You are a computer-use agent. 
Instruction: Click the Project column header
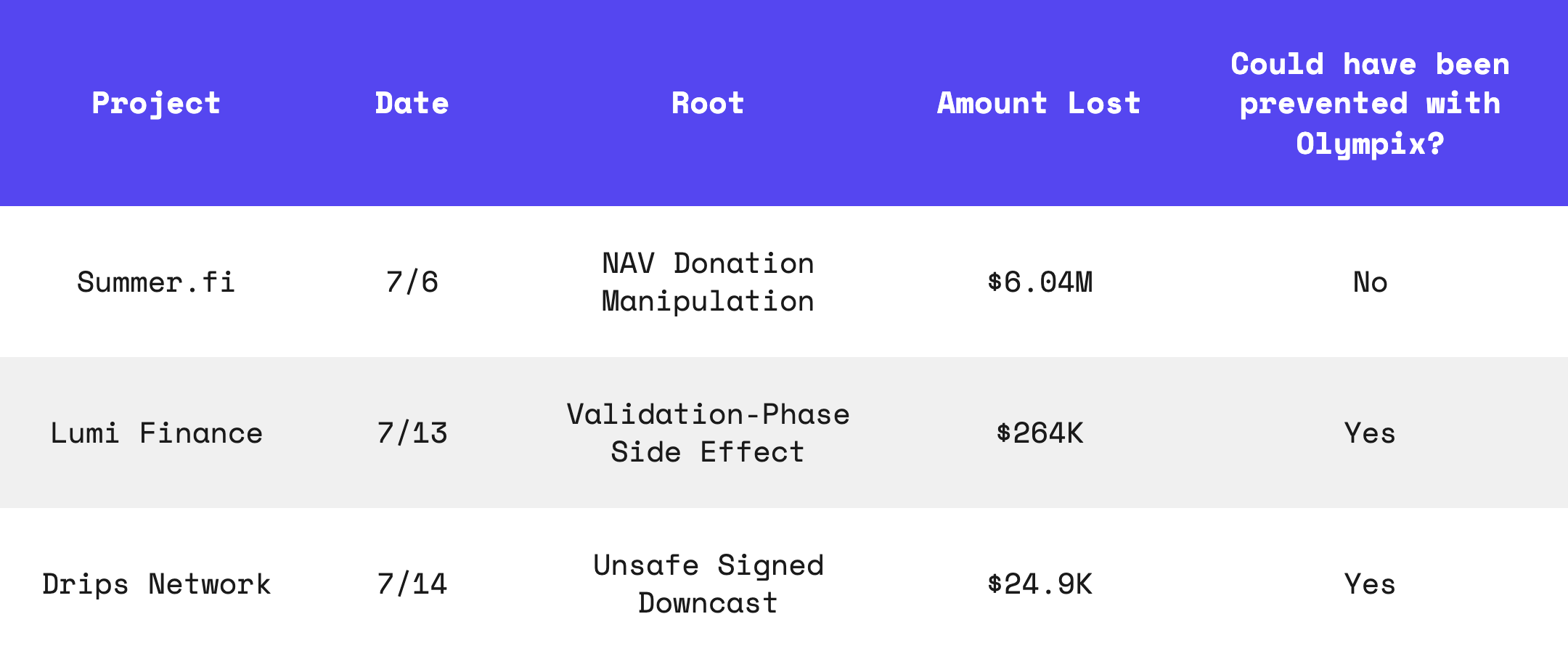point(156,104)
